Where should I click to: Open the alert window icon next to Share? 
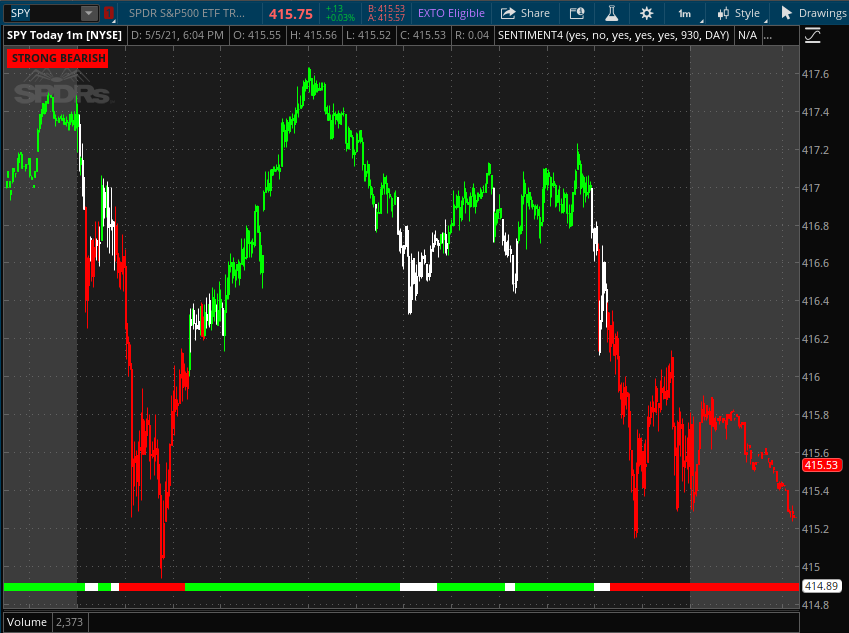(x=577, y=13)
